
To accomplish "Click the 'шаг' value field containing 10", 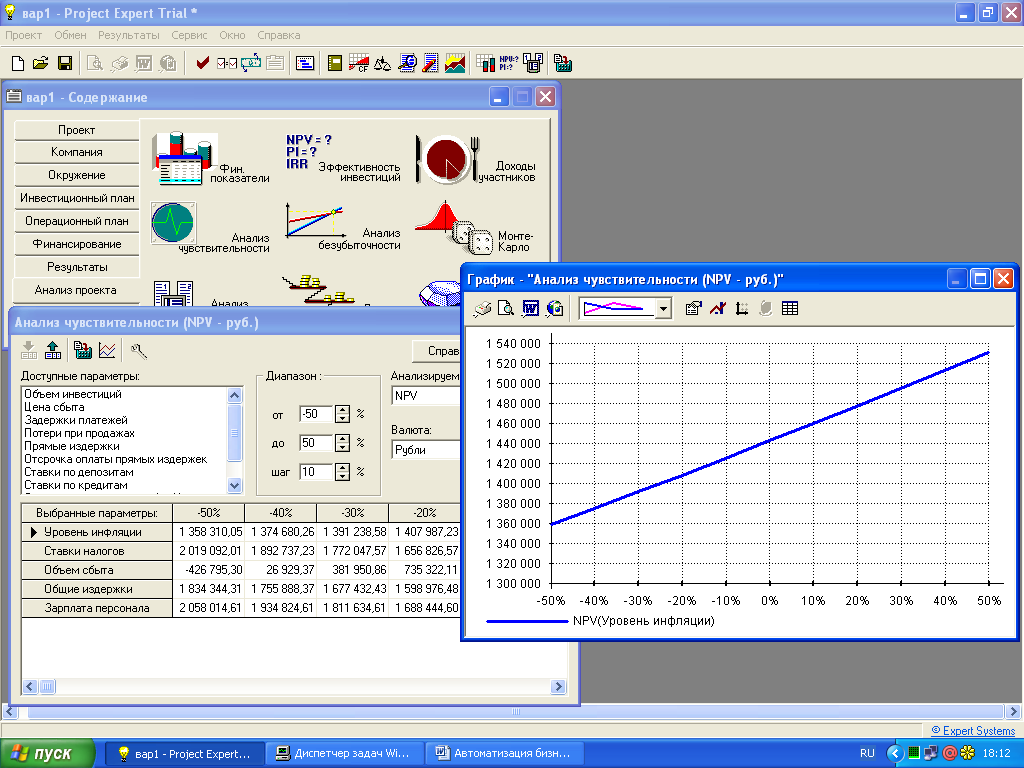I will point(316,472).
